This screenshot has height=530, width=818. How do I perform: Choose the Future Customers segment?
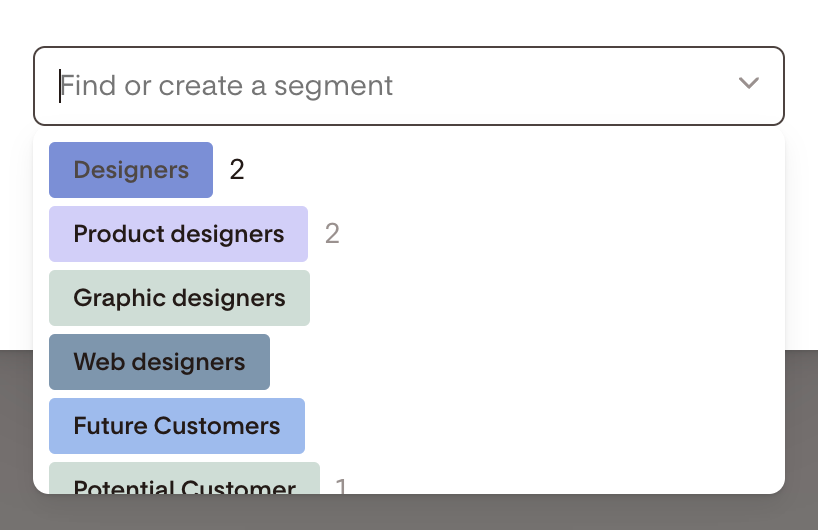point(177,426)
